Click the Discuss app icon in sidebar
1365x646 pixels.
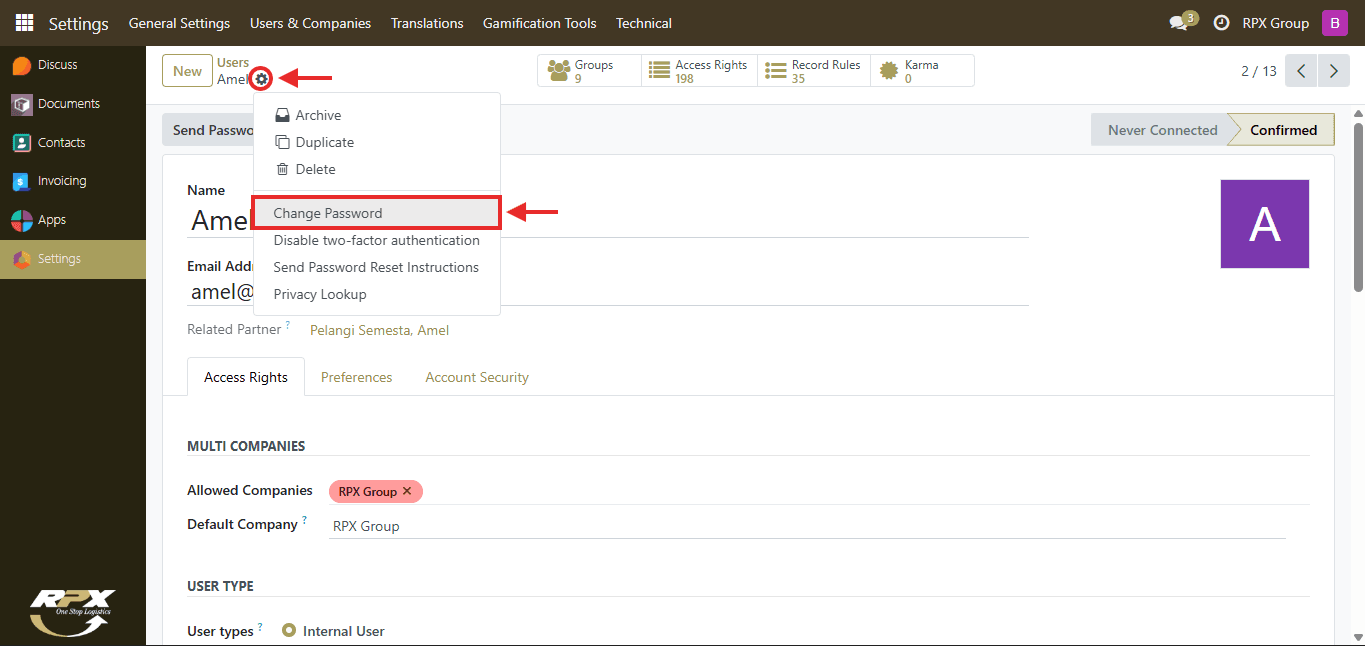click(22, 65)
